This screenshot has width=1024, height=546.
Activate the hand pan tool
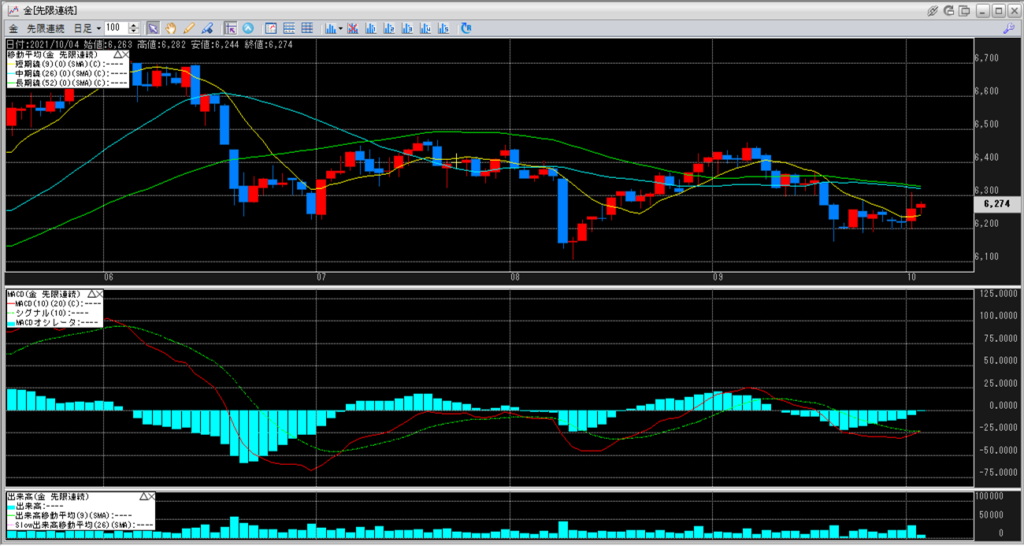170,27
